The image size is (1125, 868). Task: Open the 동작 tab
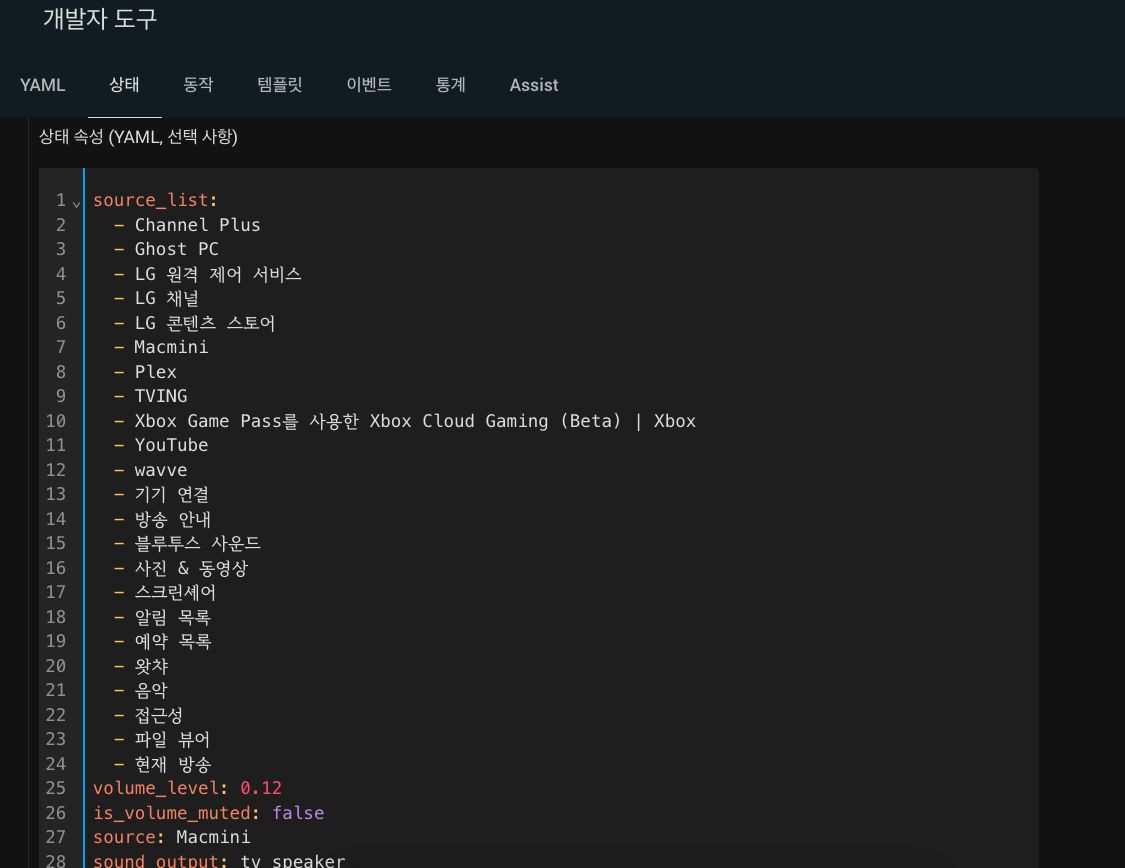(x=198, y=85)
